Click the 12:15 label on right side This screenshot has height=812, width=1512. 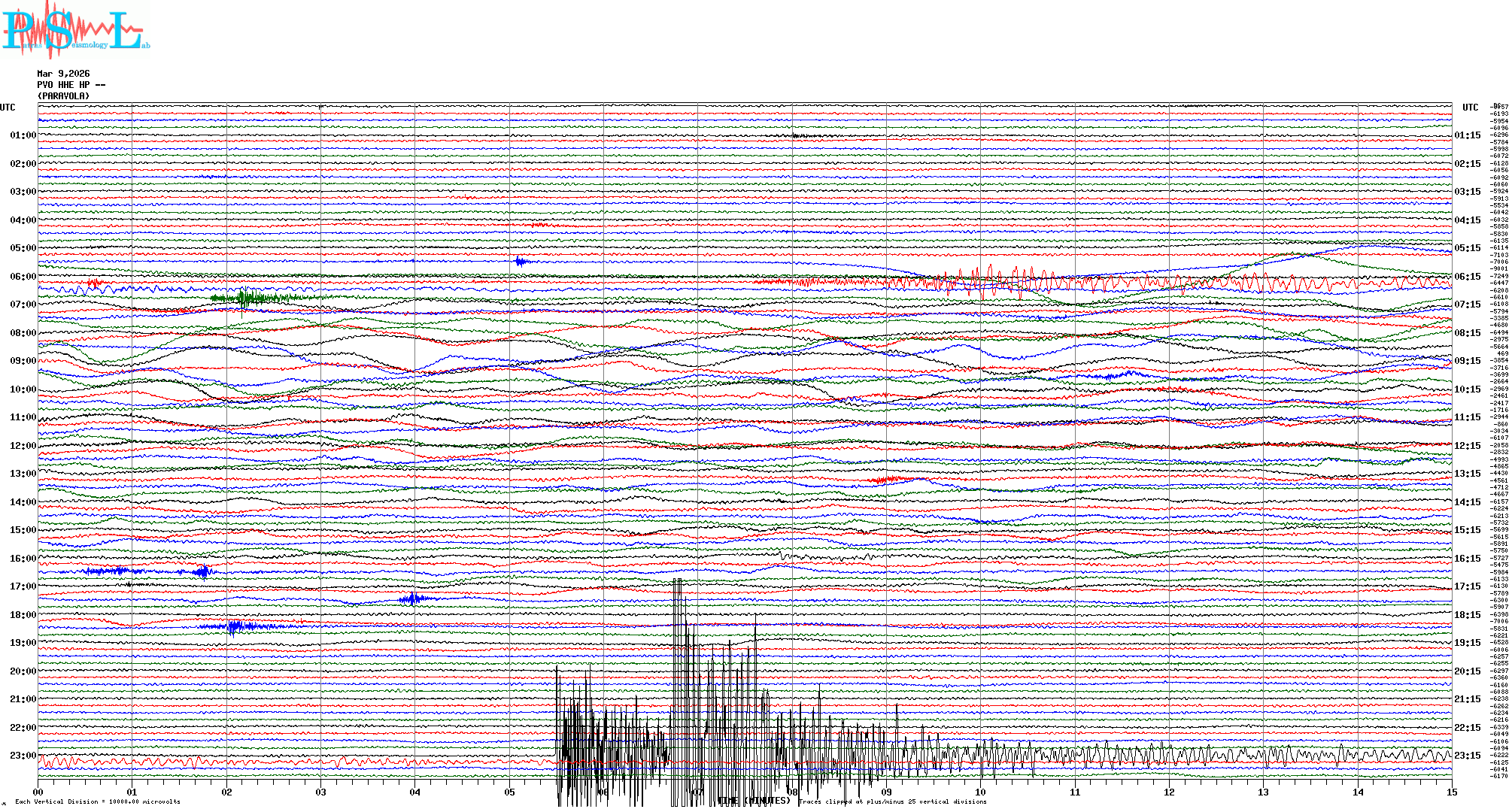1467,446
